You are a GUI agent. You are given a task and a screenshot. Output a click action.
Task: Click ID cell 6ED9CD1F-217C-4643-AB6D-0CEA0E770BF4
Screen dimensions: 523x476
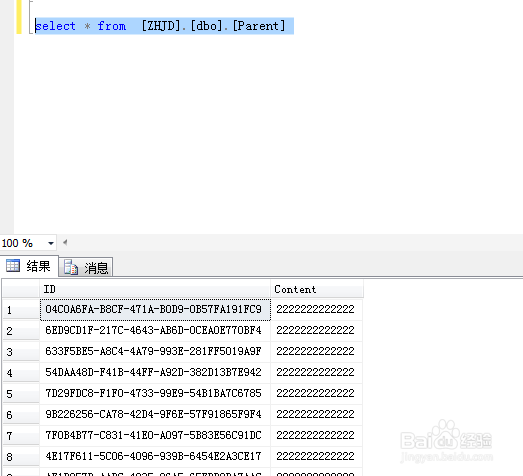click(155, 331)
